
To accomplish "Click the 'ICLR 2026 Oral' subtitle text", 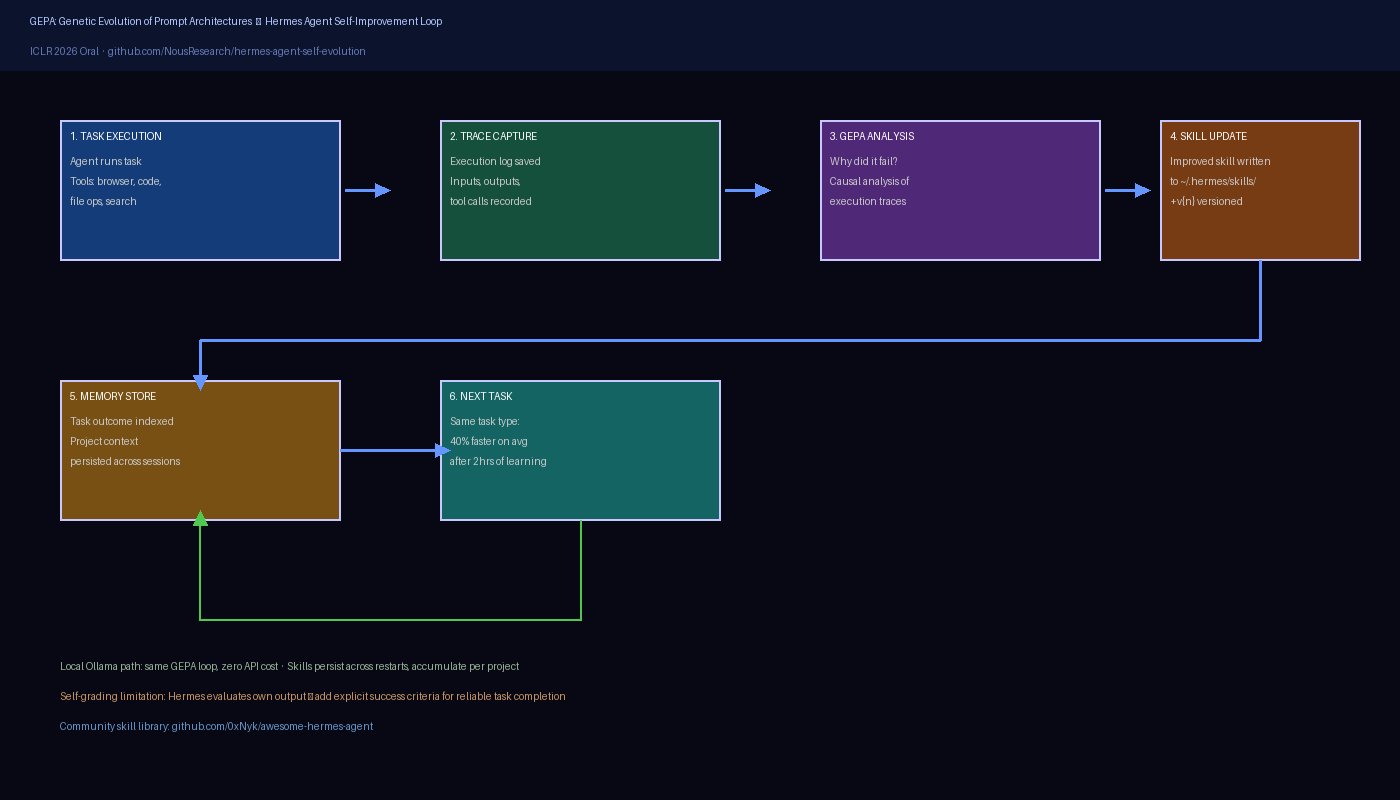I will (64, 51).
